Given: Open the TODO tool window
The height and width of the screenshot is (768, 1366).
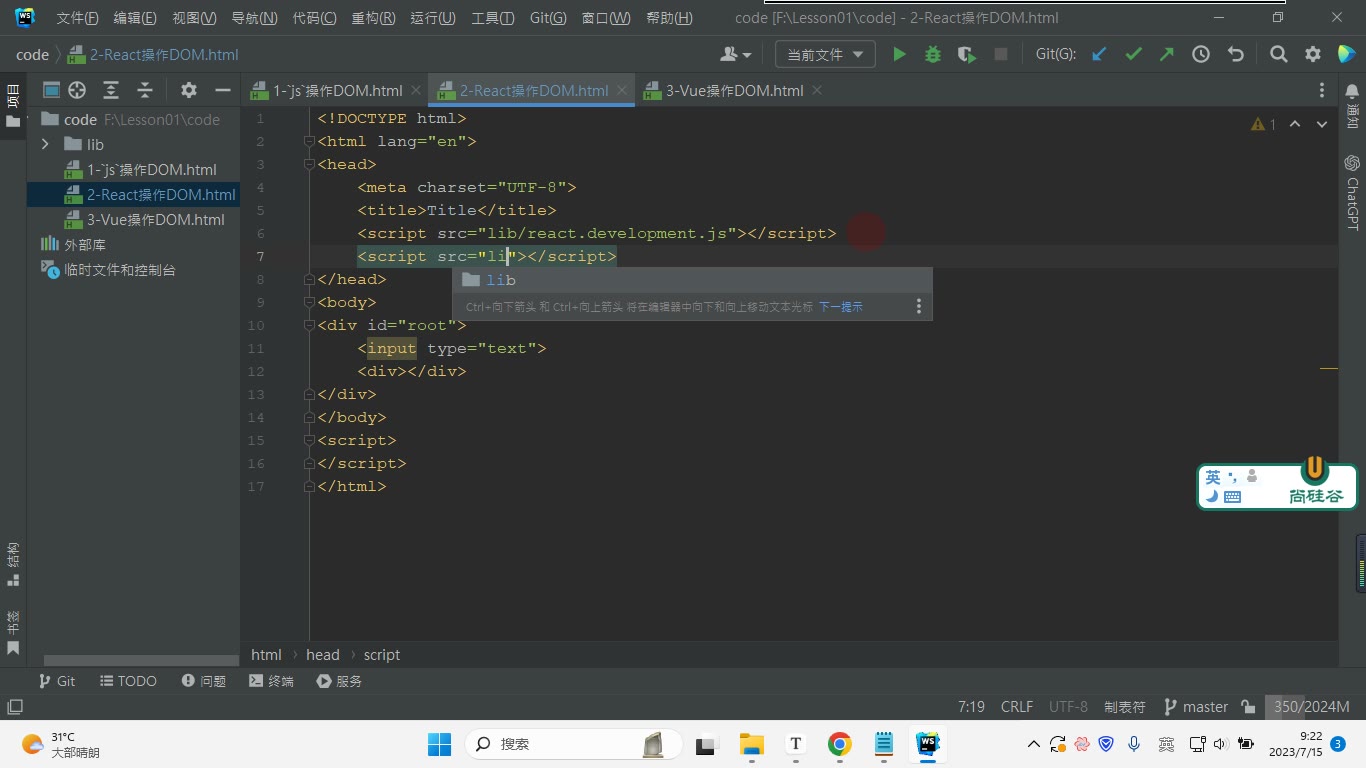Looking at the screenshot, I should (128, 681).
